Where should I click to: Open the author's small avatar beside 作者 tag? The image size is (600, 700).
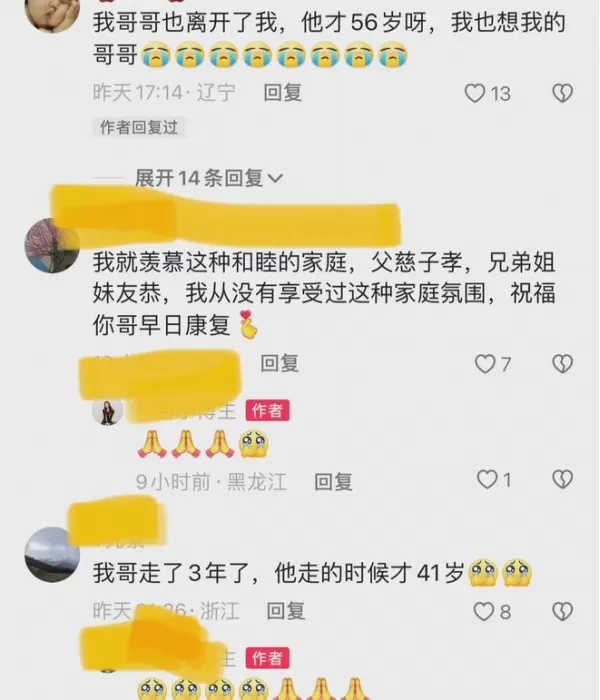tap(108, 412)
